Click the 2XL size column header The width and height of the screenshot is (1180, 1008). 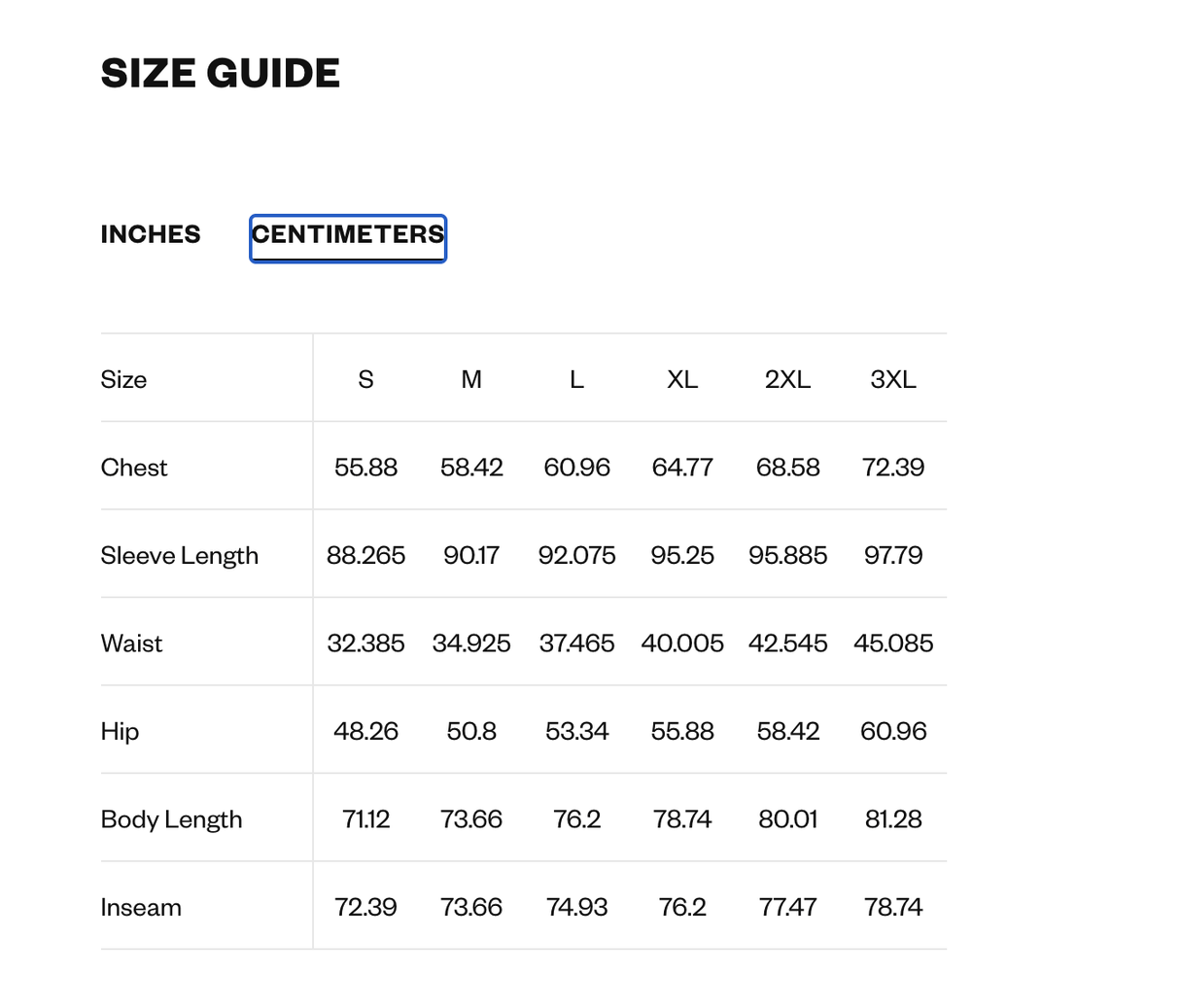tap(787, 379)
